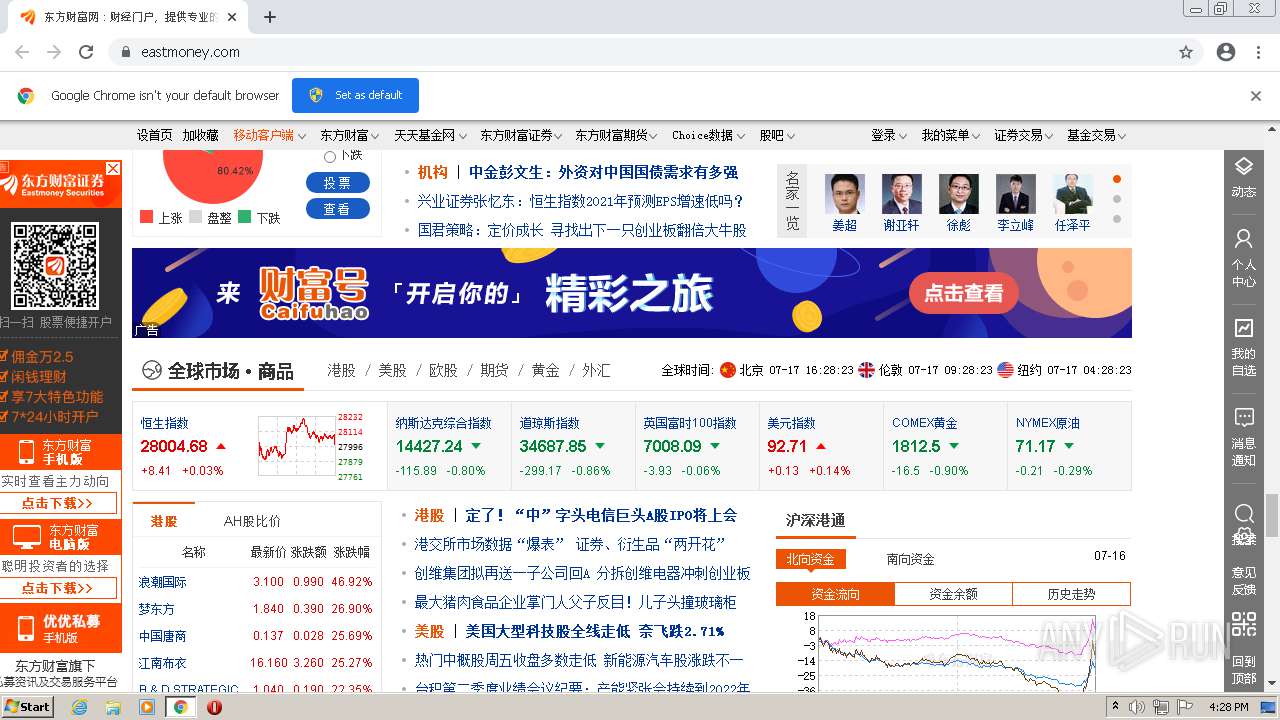Select the first orange carousel dot
1280x720 pixels.
tap(1117, 180)
